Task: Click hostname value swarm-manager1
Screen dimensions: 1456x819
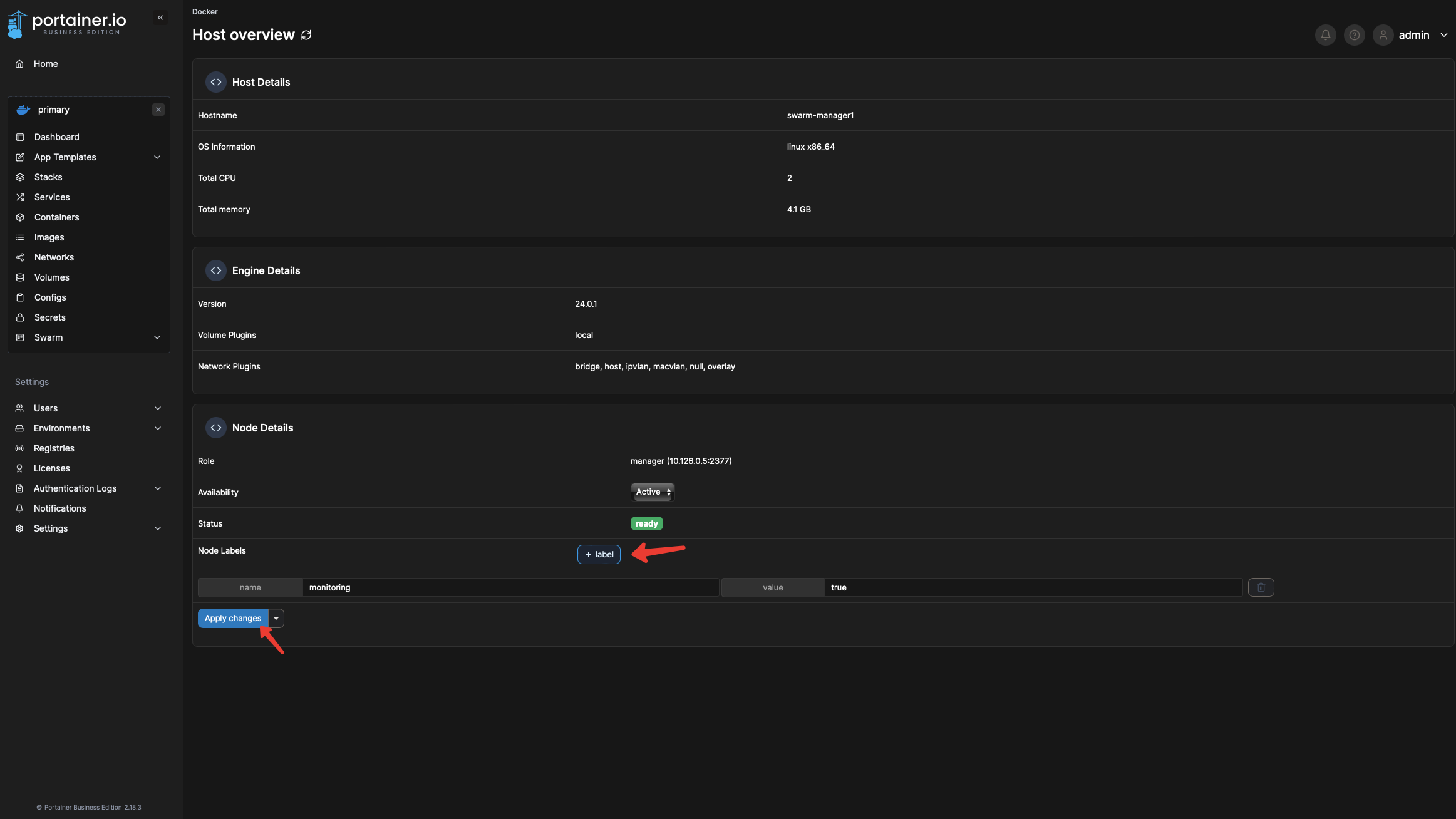Action: tap(820, 115)
